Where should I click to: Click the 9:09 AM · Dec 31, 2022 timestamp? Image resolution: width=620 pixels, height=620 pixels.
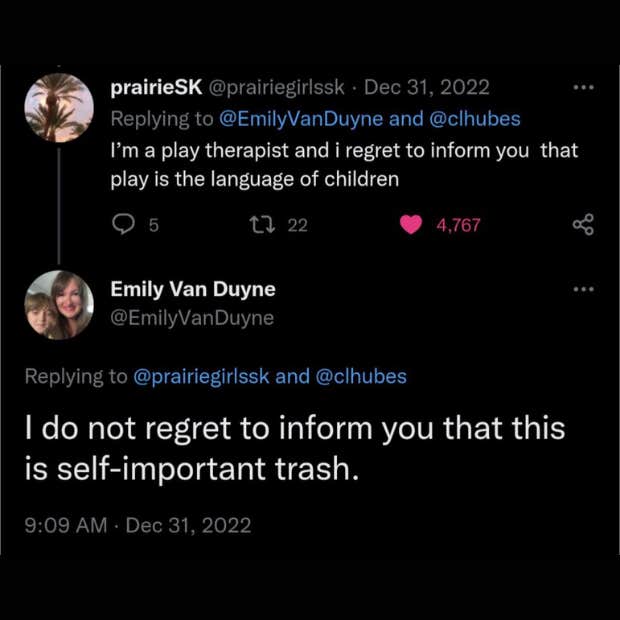coord(139,525)
